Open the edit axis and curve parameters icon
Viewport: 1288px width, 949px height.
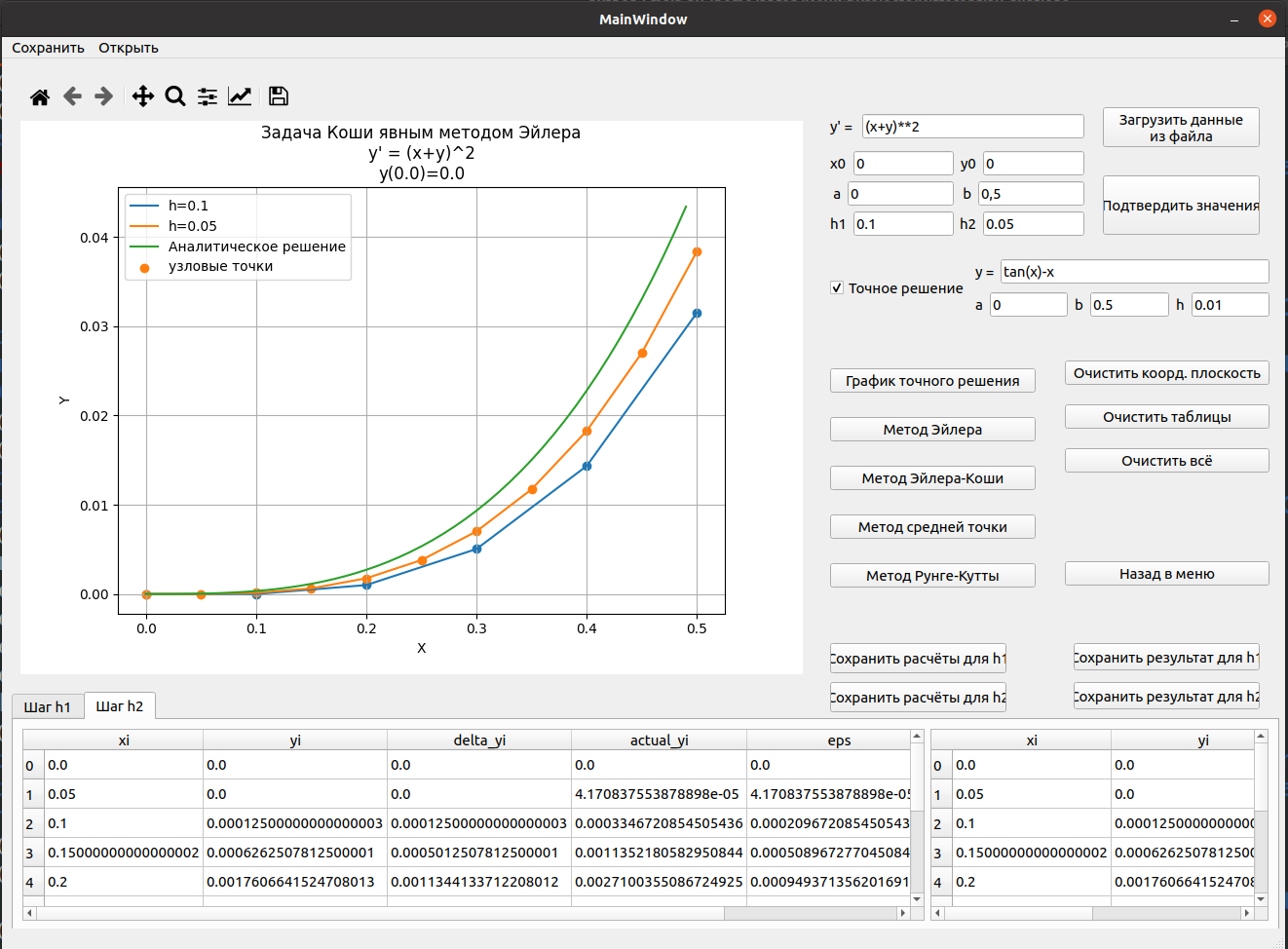tap(240, 96)
